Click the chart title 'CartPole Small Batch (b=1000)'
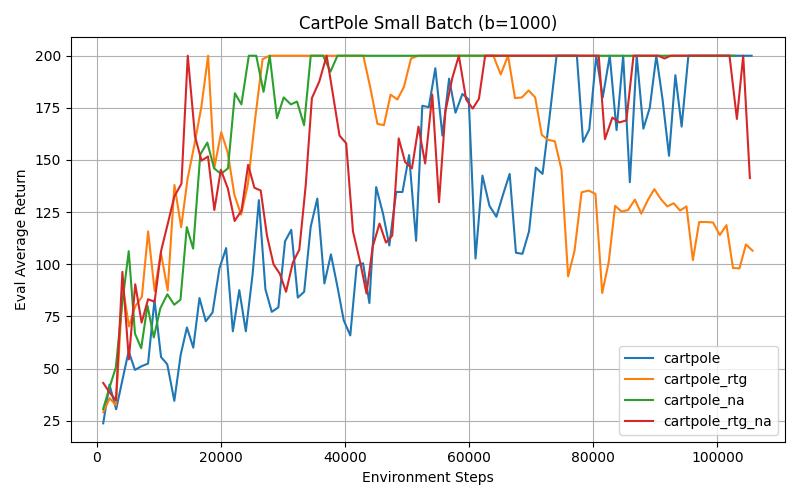Screen dimensions: 800x500 428,23
